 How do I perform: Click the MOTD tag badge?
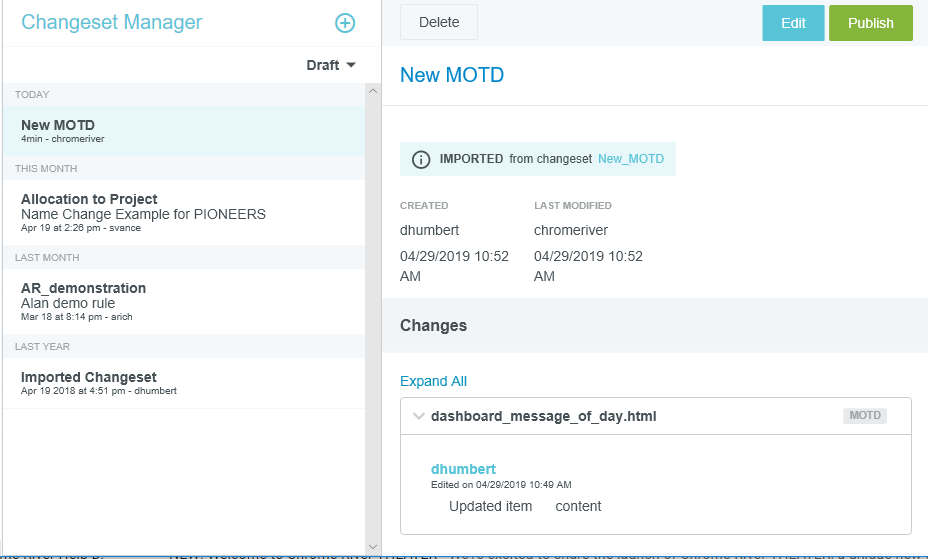pyautogui.click(x=864, y=415)
